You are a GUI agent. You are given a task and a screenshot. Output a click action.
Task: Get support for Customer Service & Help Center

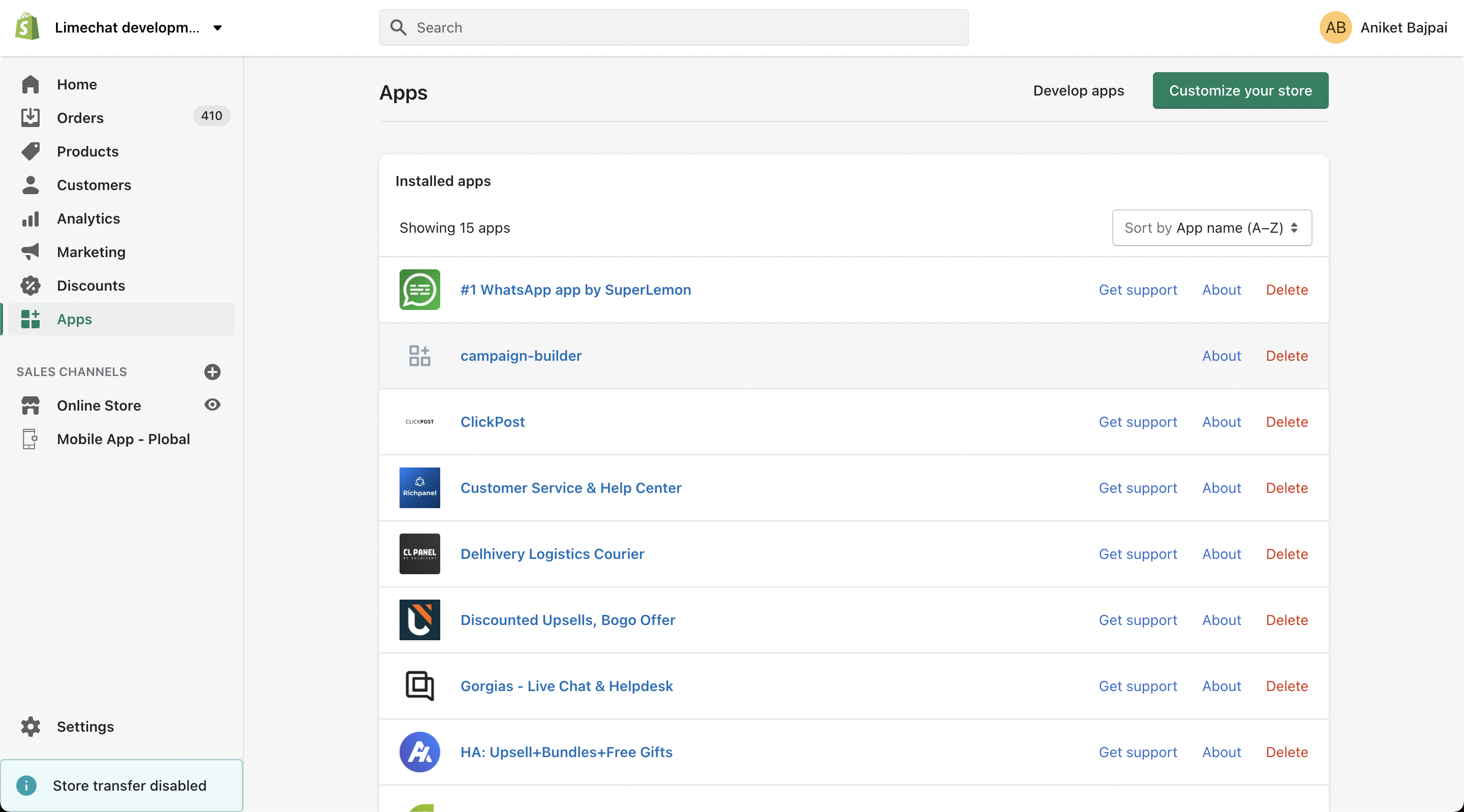[1137, 487]
